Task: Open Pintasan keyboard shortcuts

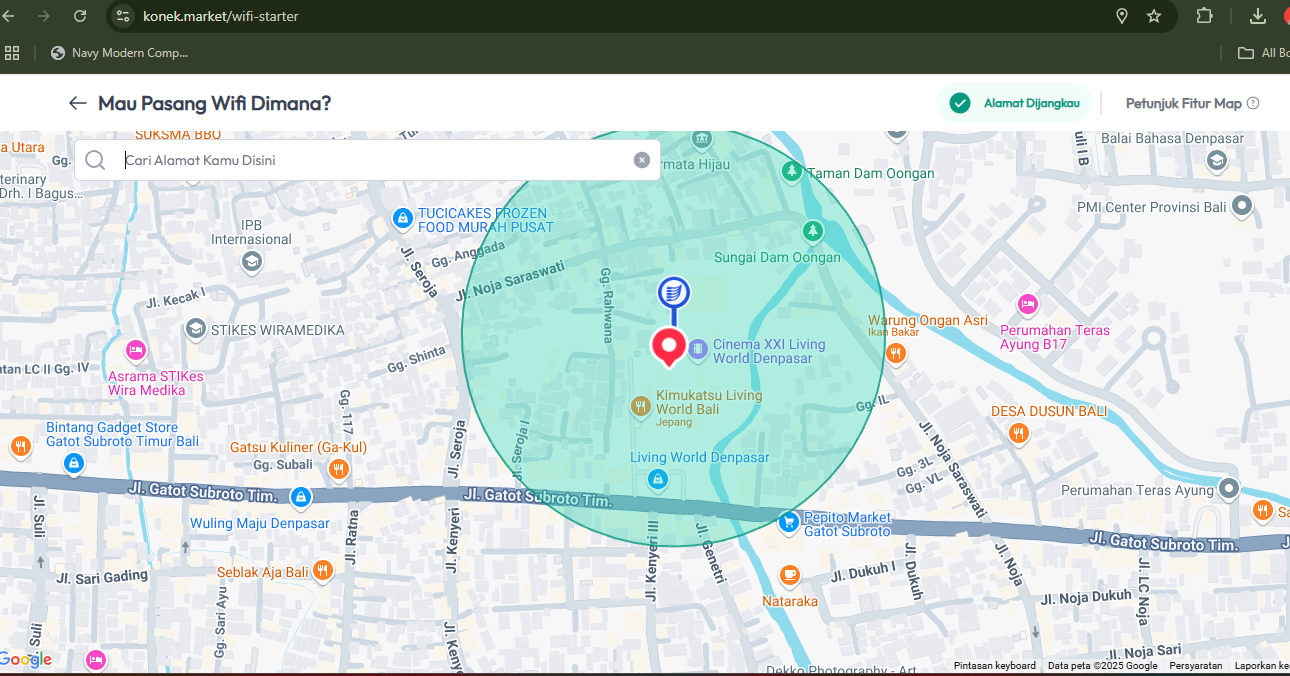Action: 995,665
